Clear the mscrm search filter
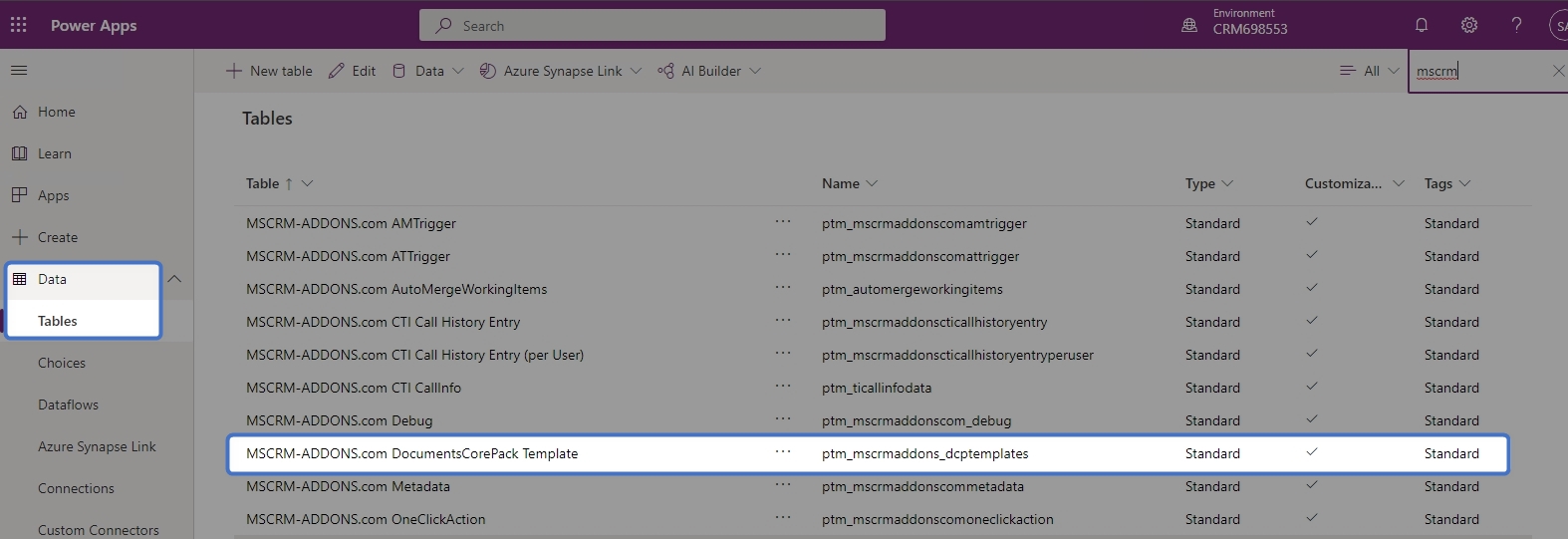Screen dimensions: 1568x539 [1558, 71]
